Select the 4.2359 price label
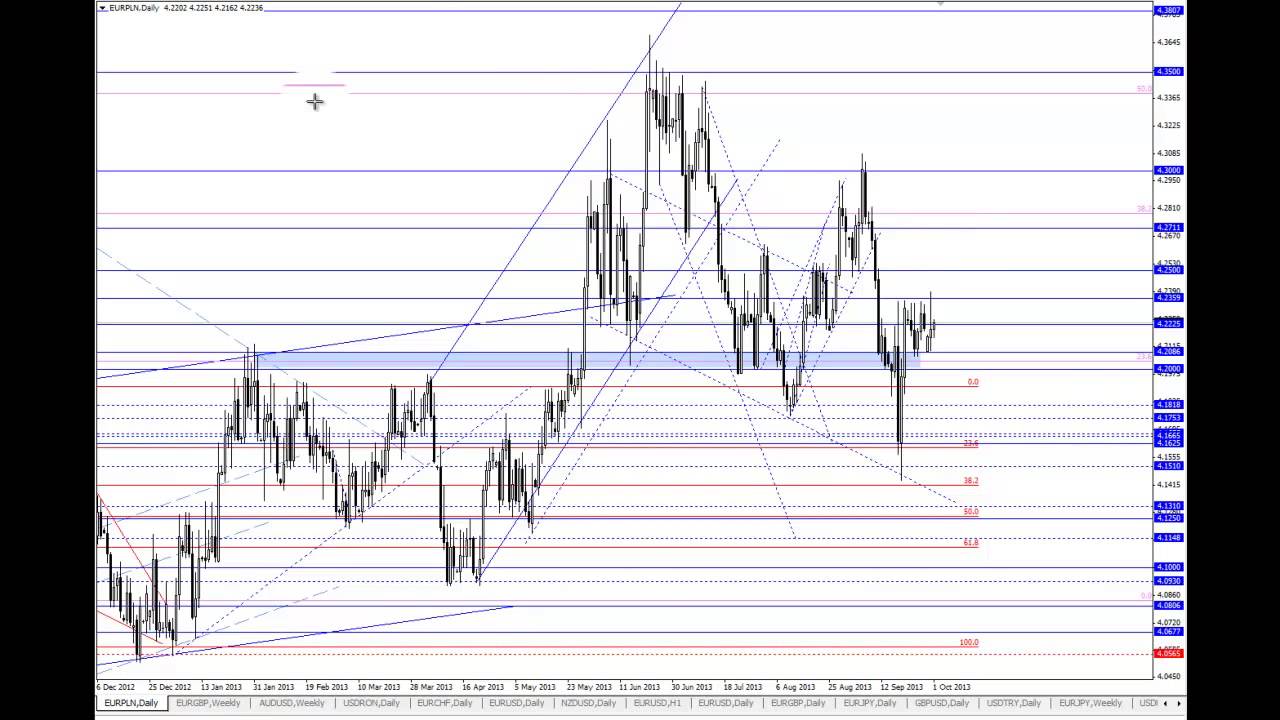Viewport: 1280px width, 720px height. coord(1168,298)
